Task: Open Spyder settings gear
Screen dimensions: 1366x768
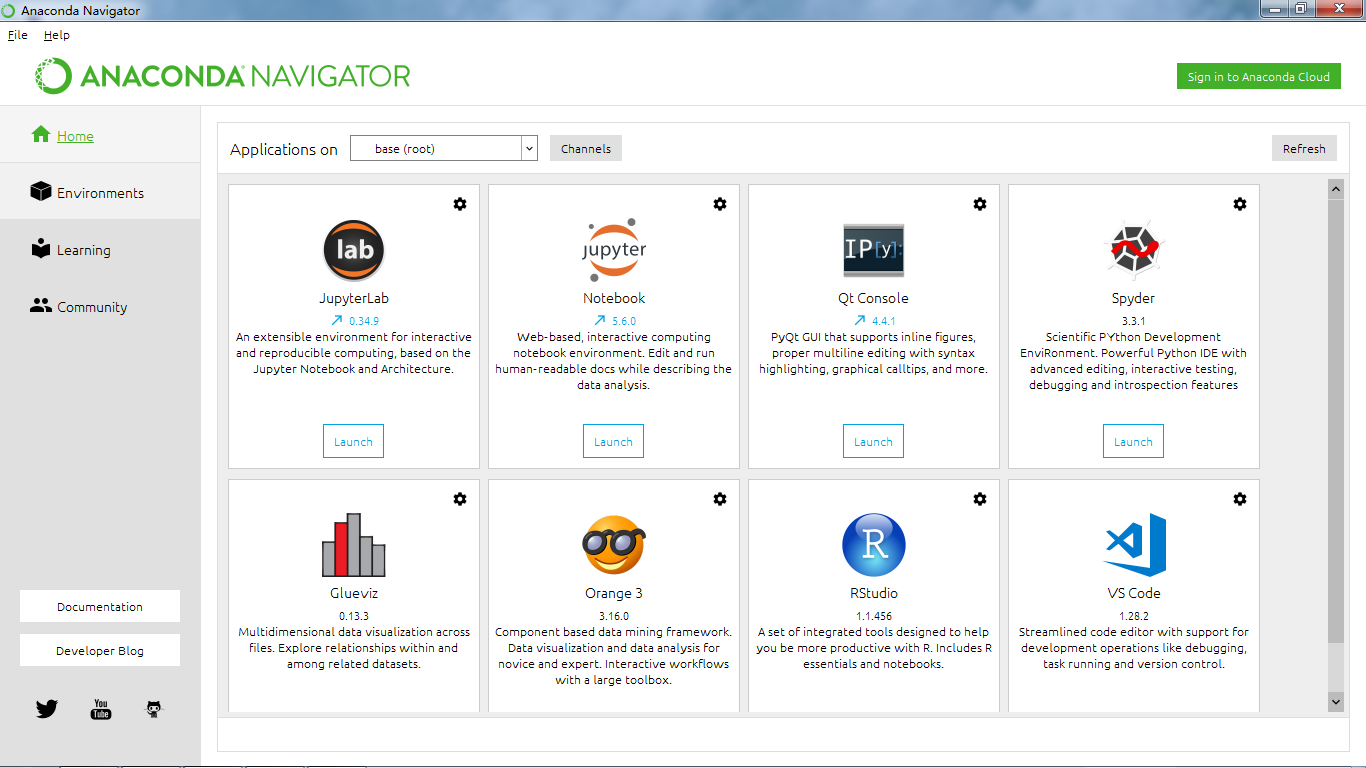Action: [x=1240, y=204]
